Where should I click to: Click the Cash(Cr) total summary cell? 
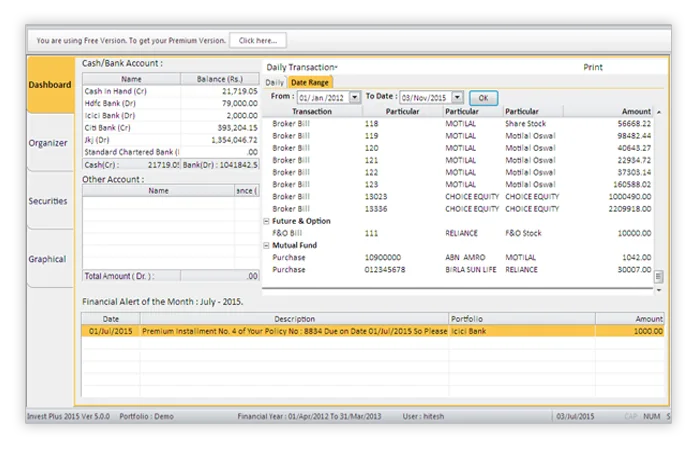[131, 165]
